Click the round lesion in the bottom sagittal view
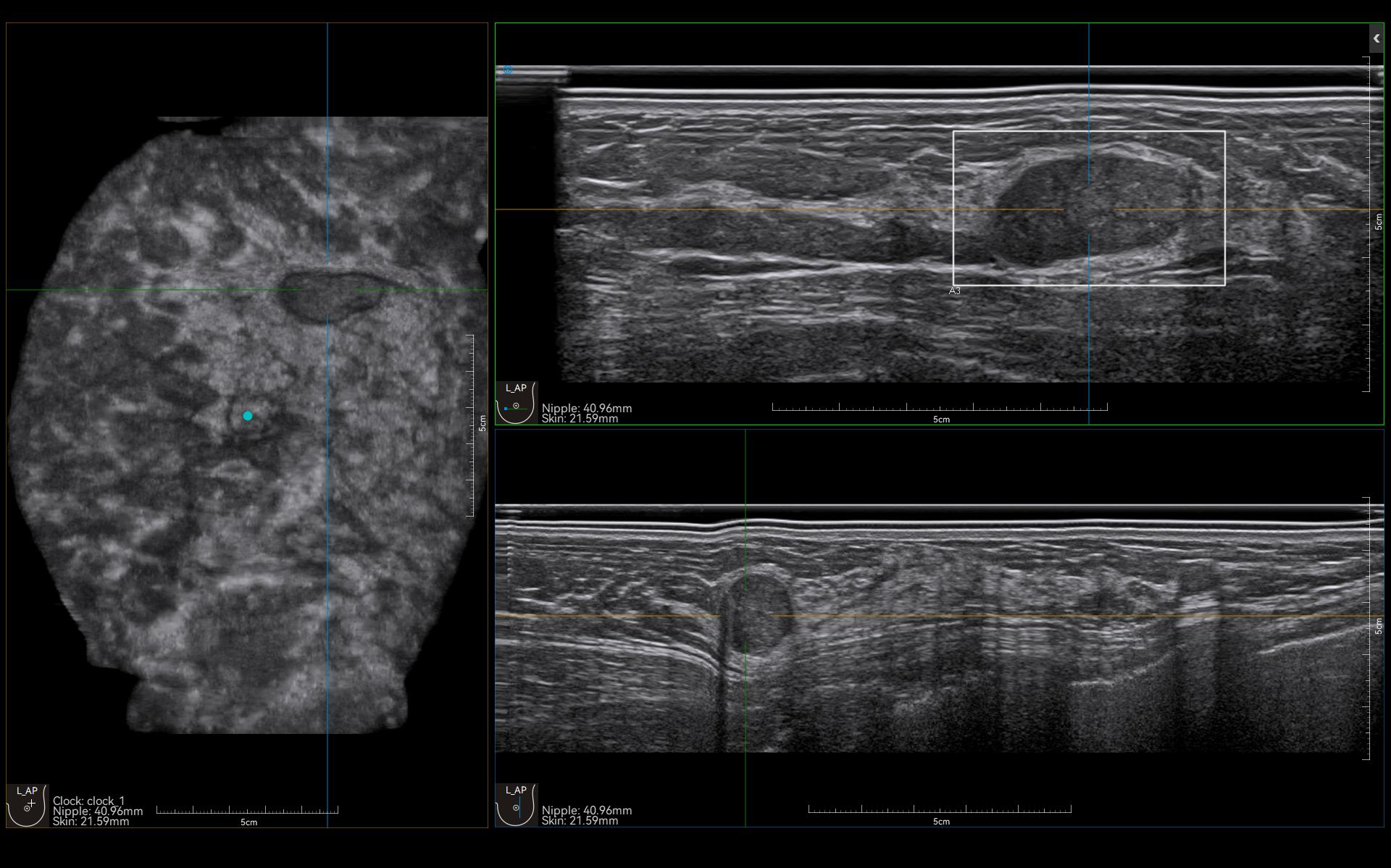This screenshot has height=868, width=1391. click(759, 611)
